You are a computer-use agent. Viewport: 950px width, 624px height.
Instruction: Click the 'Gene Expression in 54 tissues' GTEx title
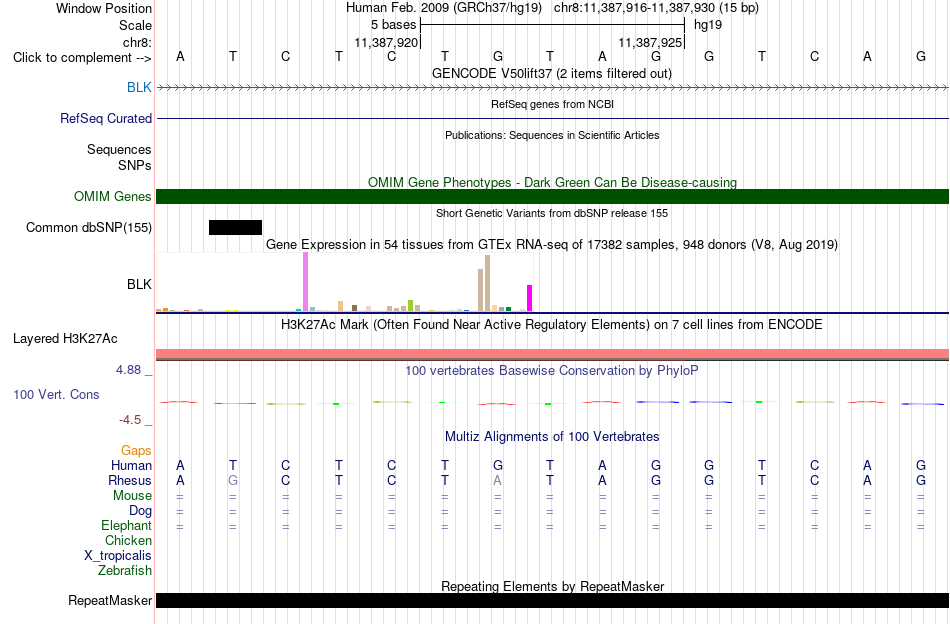pos(552,245)
